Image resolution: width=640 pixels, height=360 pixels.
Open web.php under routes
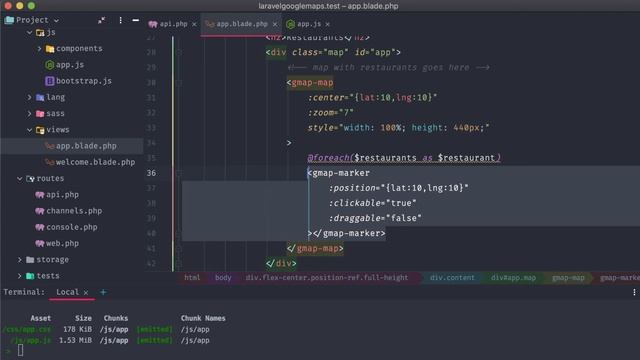point(62,243)
